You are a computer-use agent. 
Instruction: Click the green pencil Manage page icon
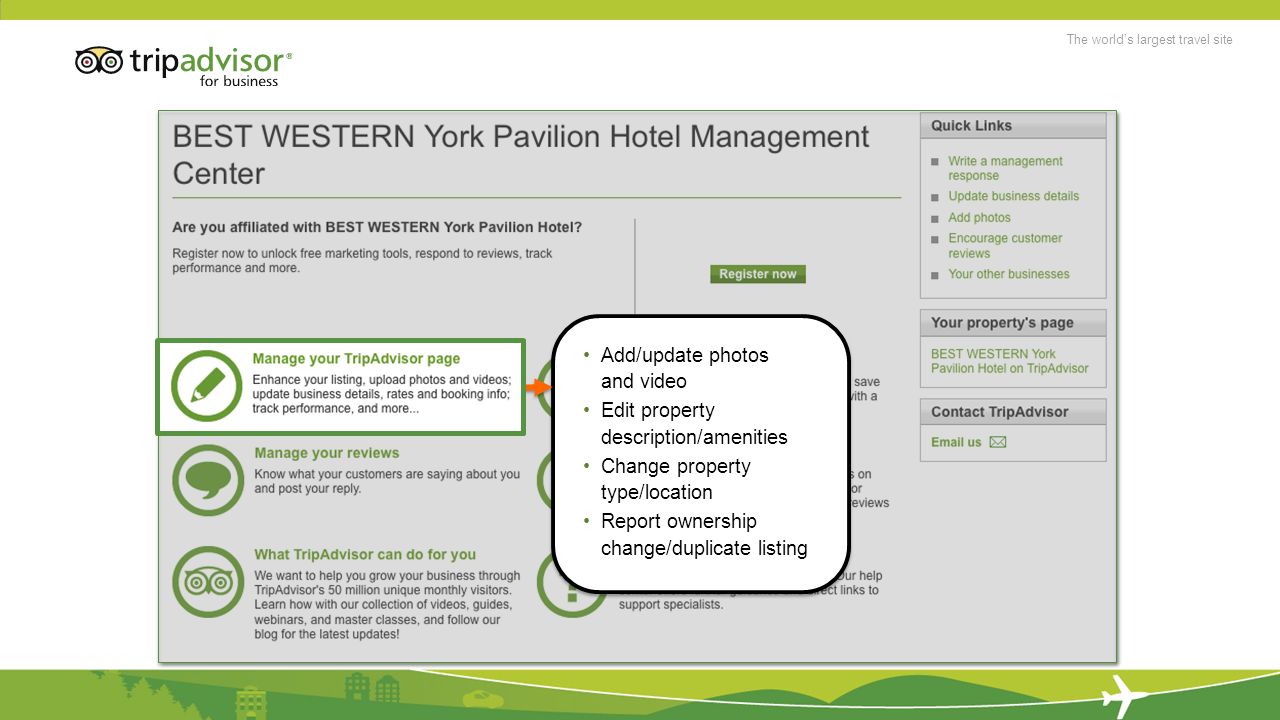tap(207, 386)
